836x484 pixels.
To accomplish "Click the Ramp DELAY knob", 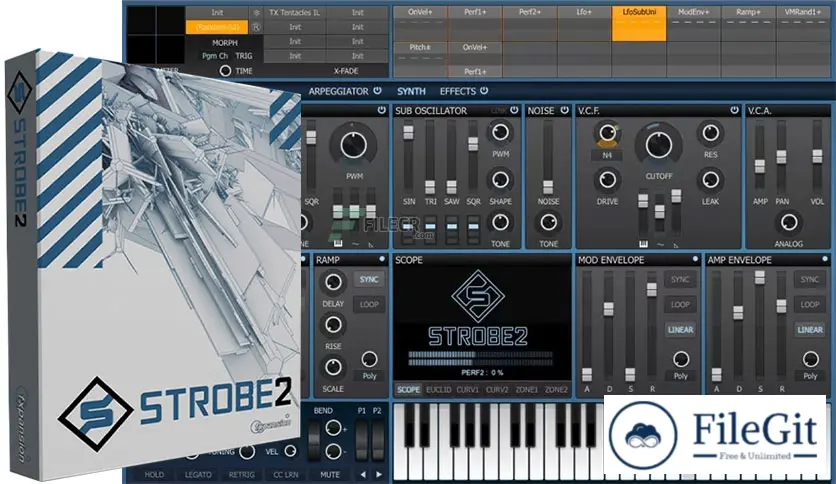I will click(x=333, y=282).
